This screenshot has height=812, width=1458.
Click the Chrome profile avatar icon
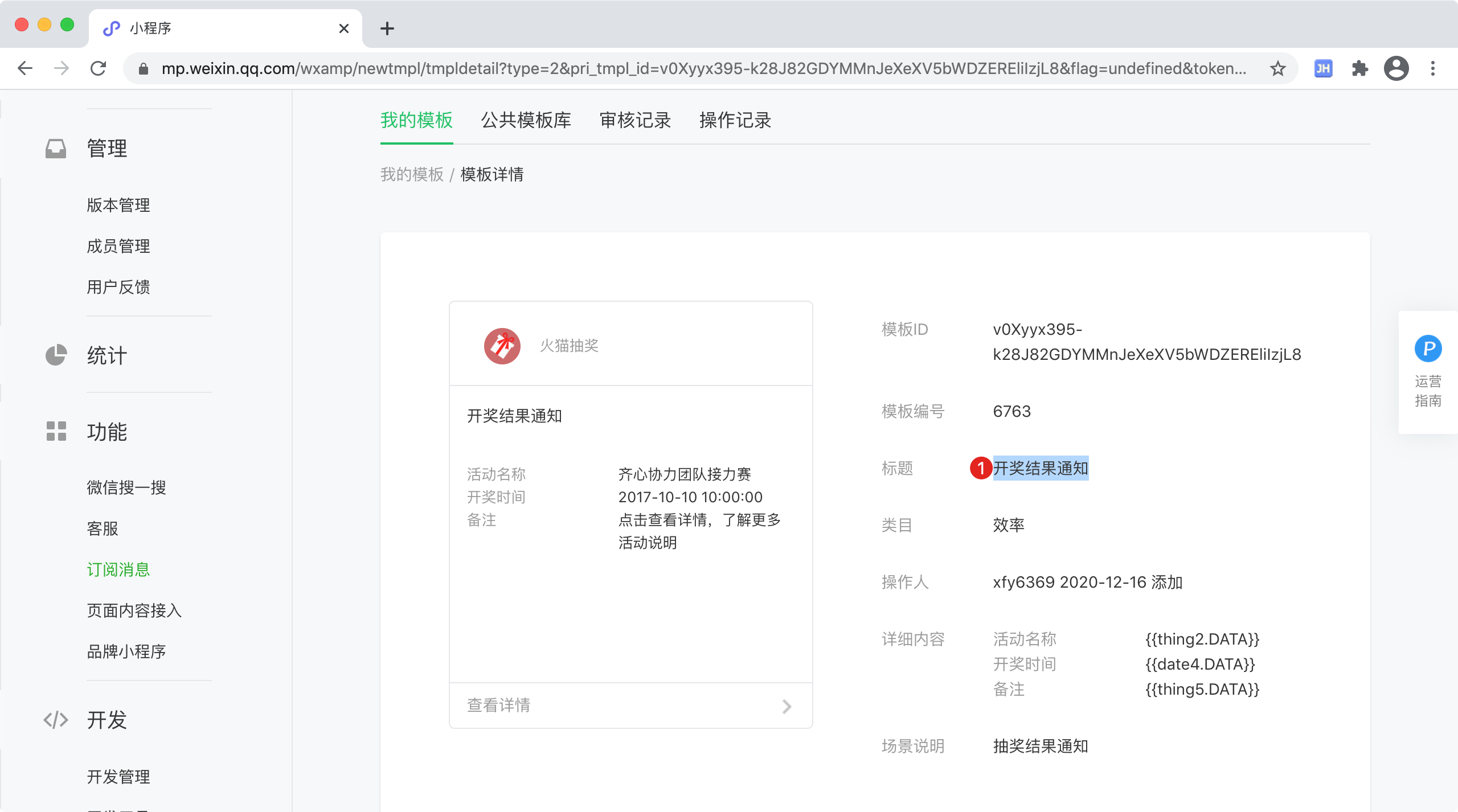1396,69
